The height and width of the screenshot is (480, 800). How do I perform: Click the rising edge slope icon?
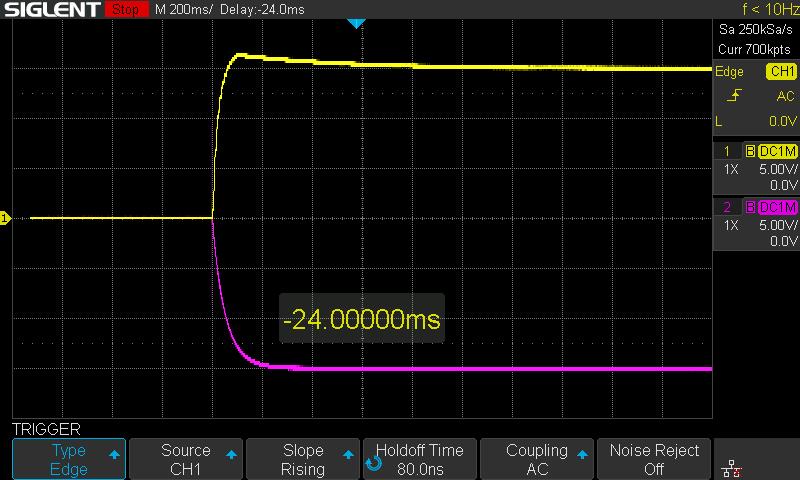click(x=734, y=95)
